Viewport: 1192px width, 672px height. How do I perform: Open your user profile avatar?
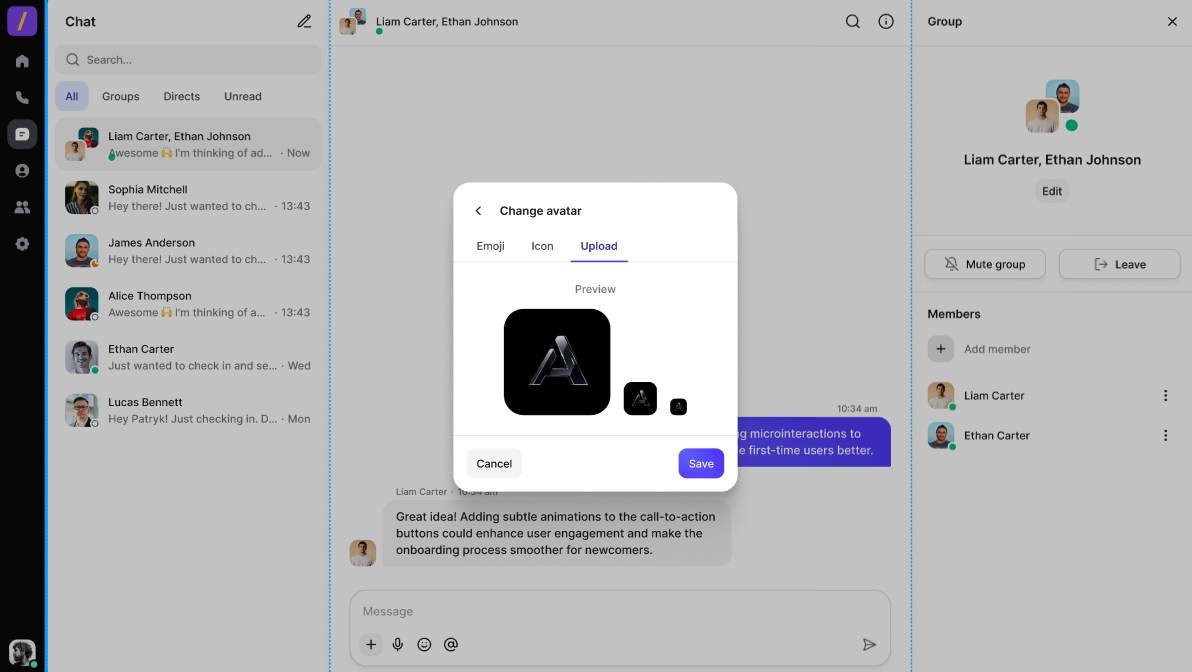coord(22,651)
